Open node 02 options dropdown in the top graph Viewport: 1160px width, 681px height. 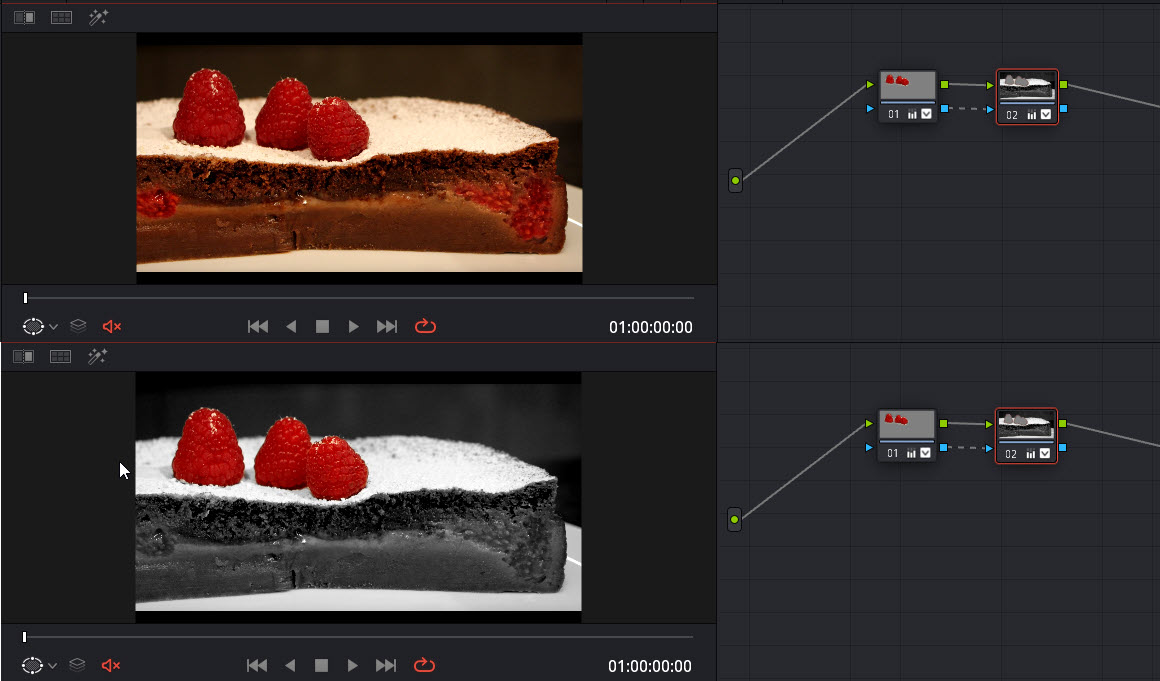coord(1044,115)
